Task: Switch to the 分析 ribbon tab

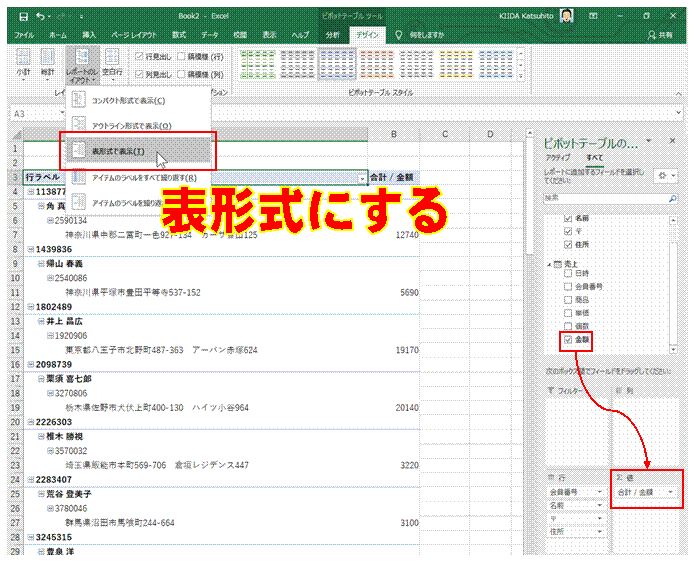Action: (332, 35)
